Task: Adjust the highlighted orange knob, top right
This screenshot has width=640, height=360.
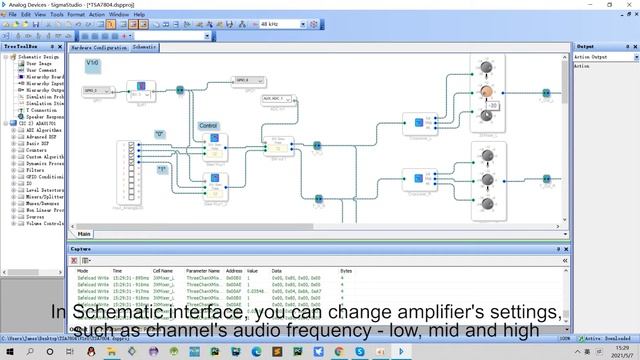Action: pyautogui.click(x=486, y=91)
